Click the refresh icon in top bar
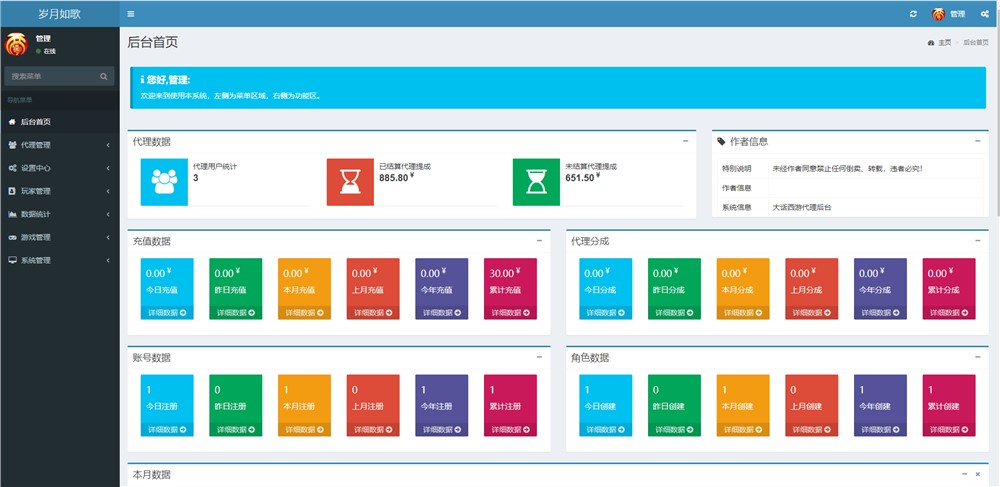Viewport: 1000px width, 487px height. coord(912,14)
